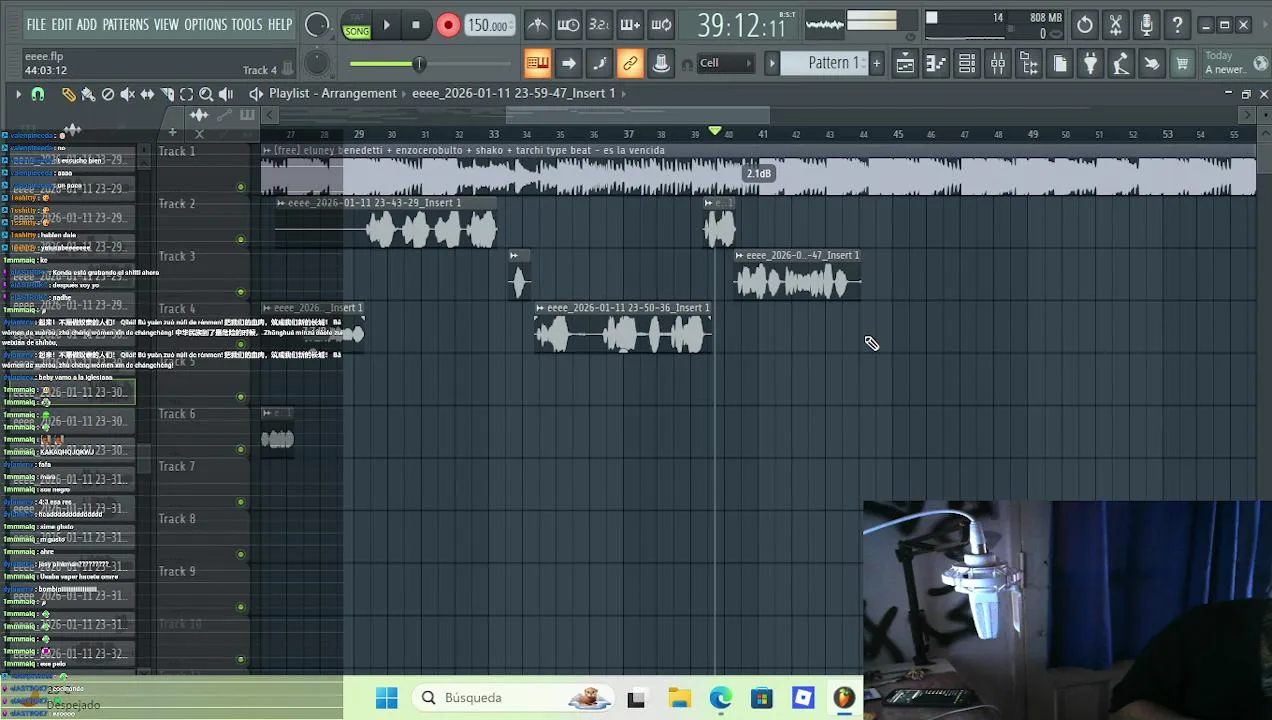Viewport: 1272px width, 720px height.
Task: Click the red Record button
Action: 448,25
